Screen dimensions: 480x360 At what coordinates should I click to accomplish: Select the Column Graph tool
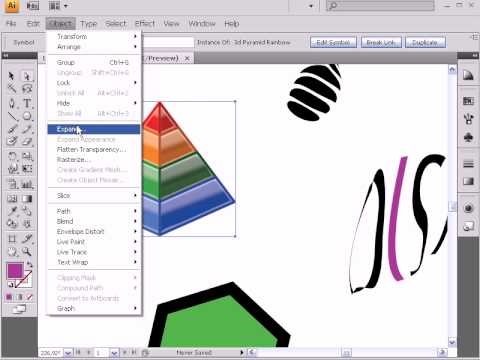(27, 184)
